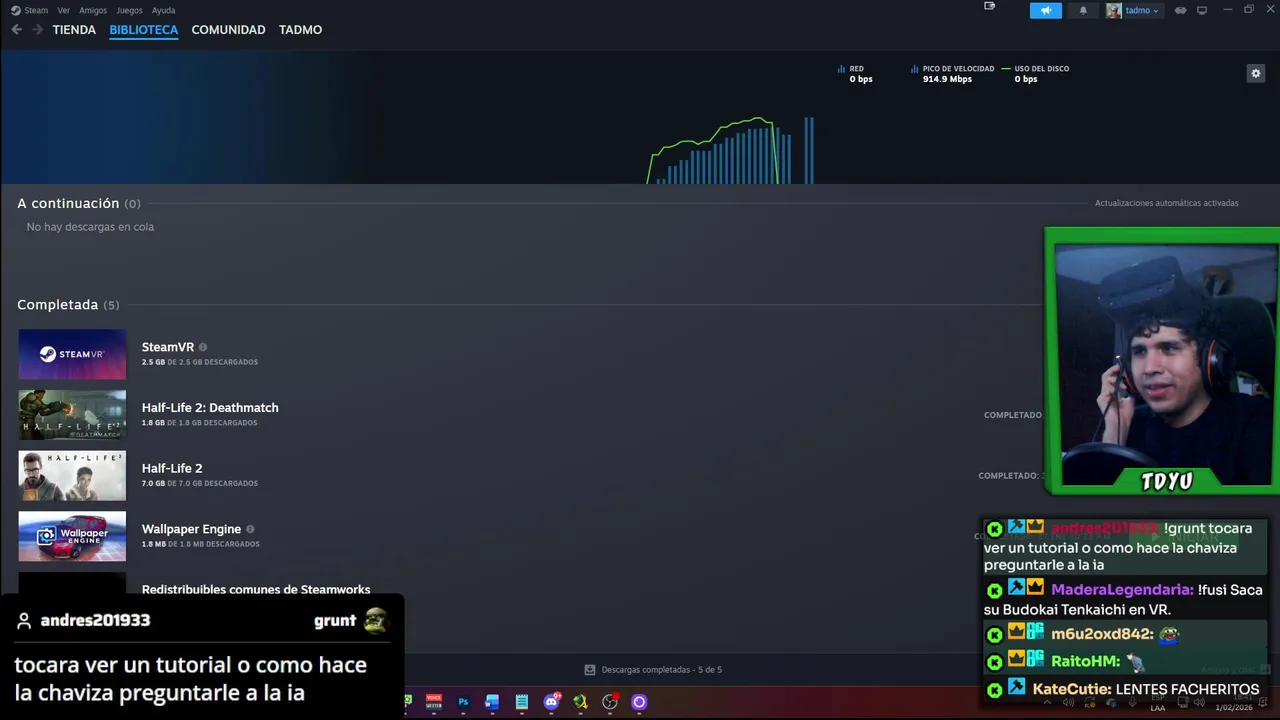Click 'Actualizaciones automáticas activadas' text
The height and width of the screenshot is (720, 1280).
(x=1166, y=203)
